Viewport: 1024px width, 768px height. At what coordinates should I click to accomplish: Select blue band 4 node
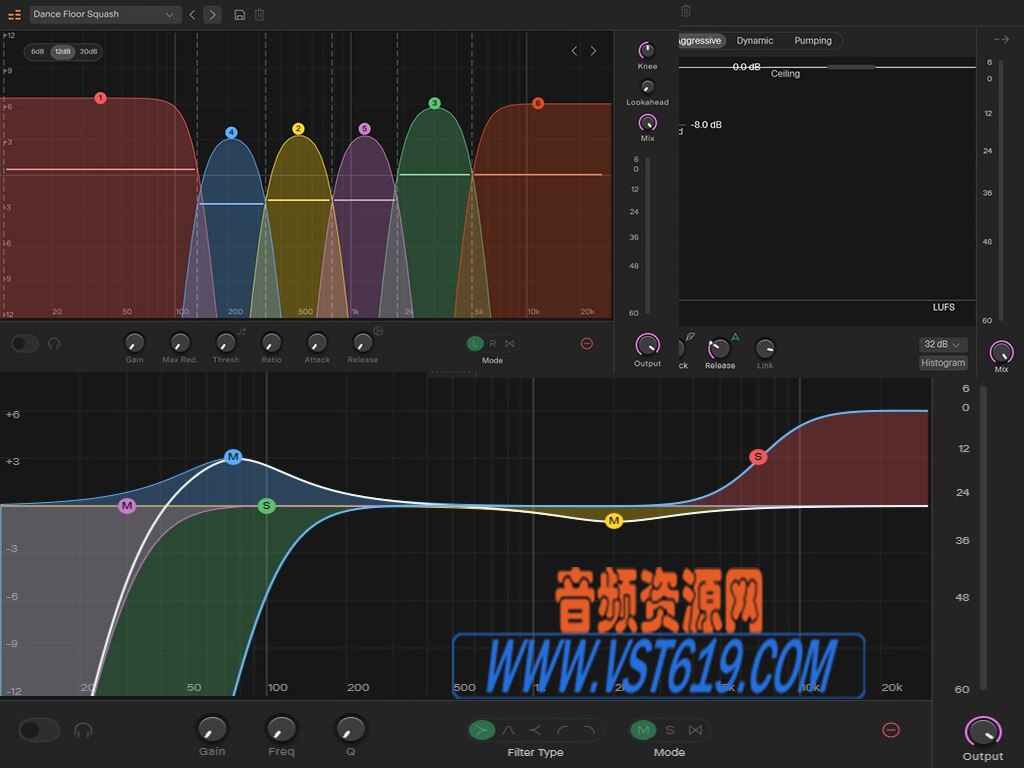[x=231, y=133]
